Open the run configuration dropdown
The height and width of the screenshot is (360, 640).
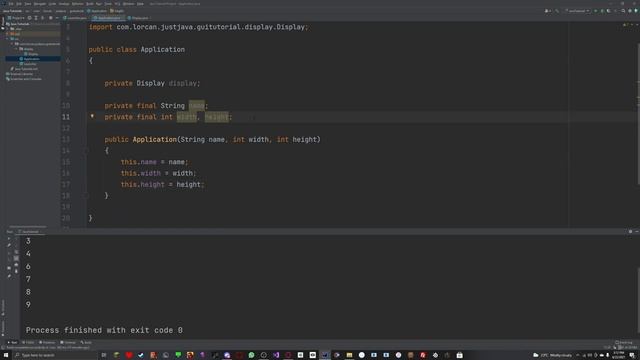578,11
